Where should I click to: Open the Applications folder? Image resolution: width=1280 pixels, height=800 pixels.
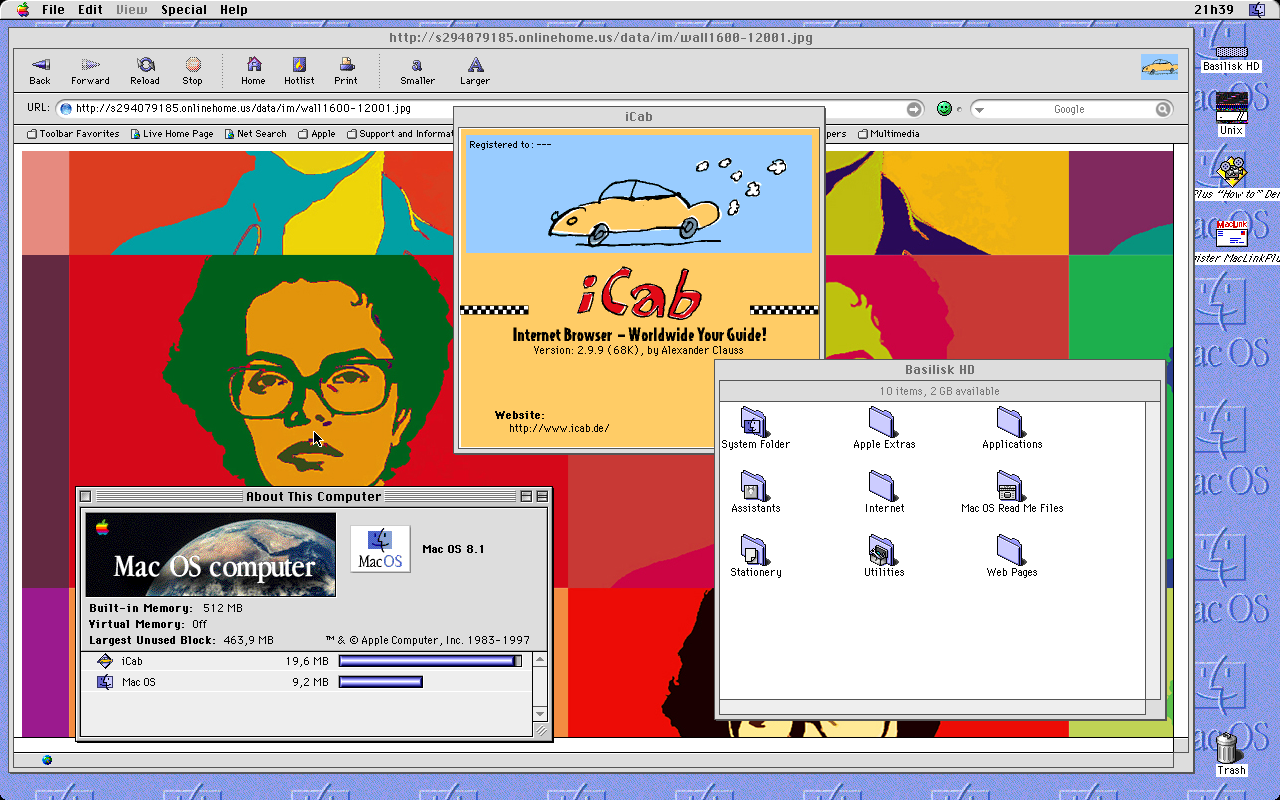pos(1012,428)
